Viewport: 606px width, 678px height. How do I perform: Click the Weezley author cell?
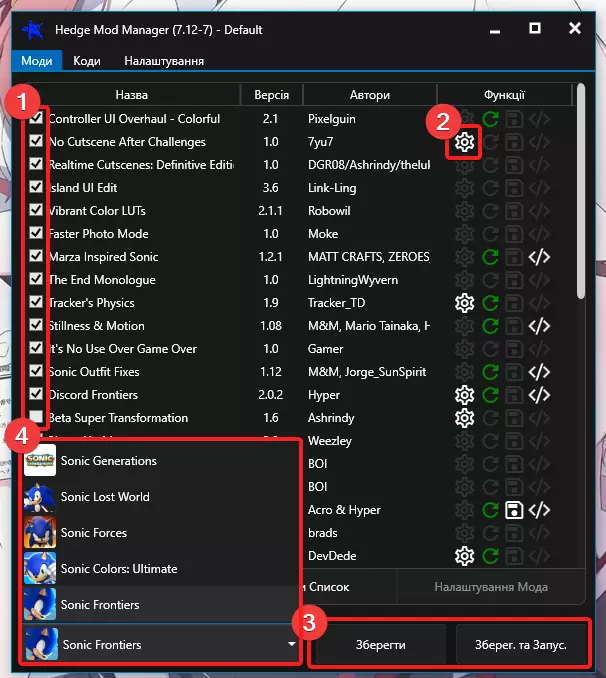330,441
